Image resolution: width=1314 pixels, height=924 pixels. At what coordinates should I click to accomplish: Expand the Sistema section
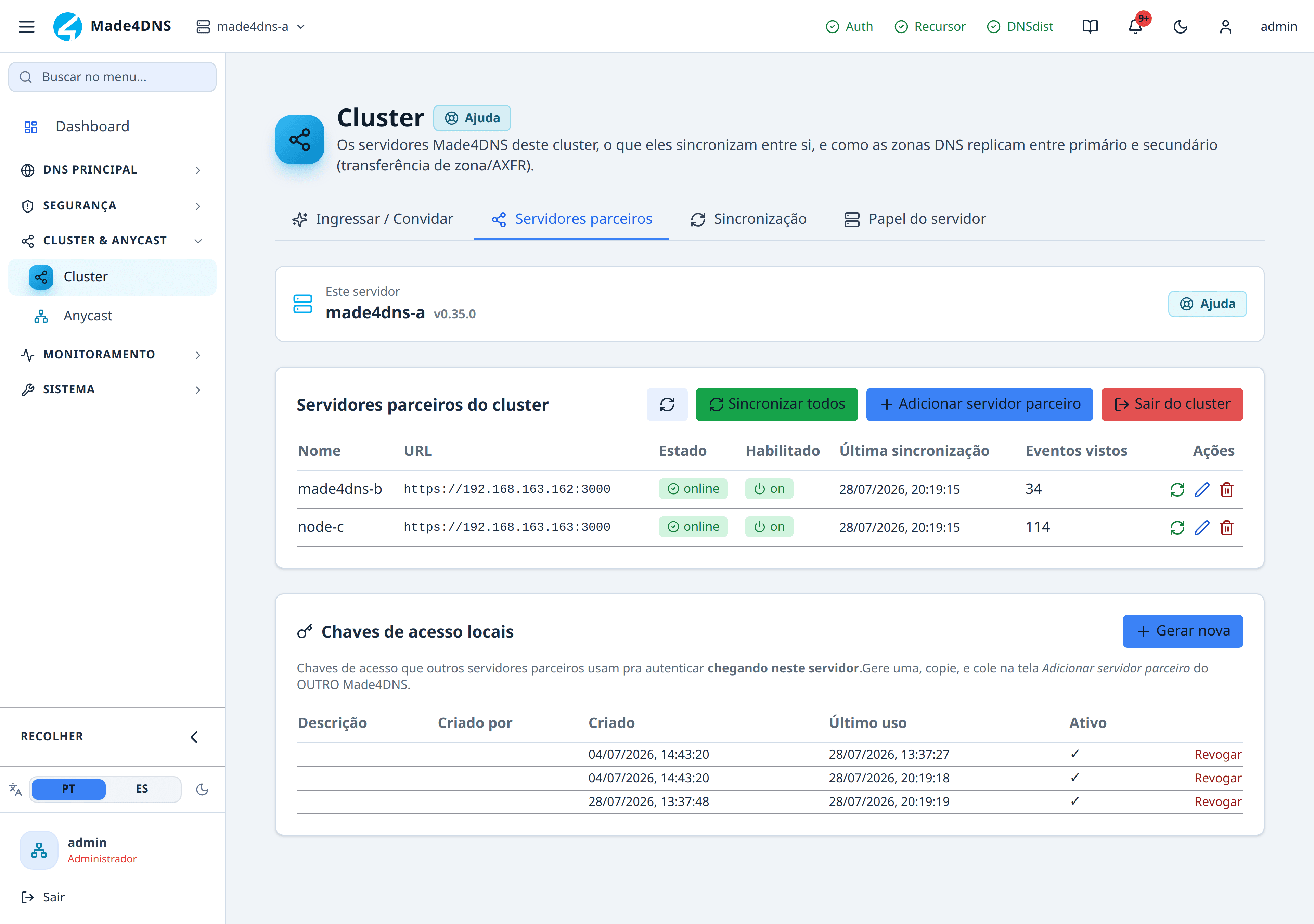point(112,389)
